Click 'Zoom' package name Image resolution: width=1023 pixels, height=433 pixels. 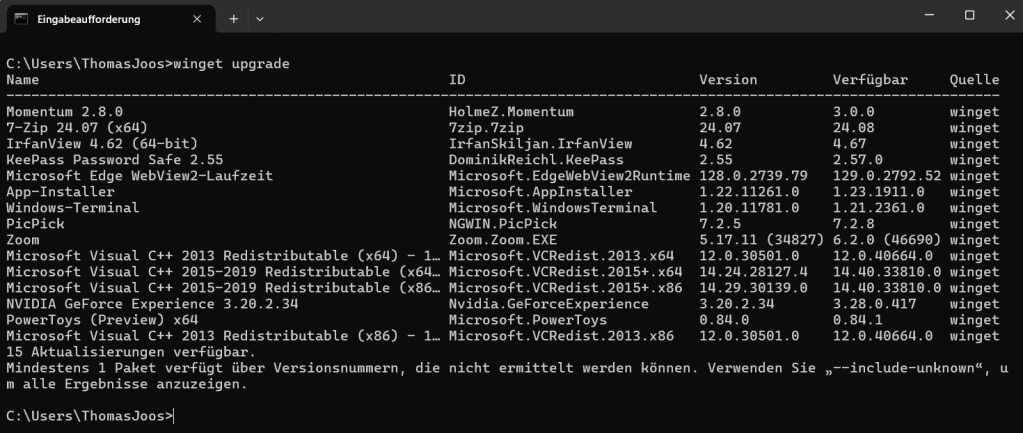[23, 239]
